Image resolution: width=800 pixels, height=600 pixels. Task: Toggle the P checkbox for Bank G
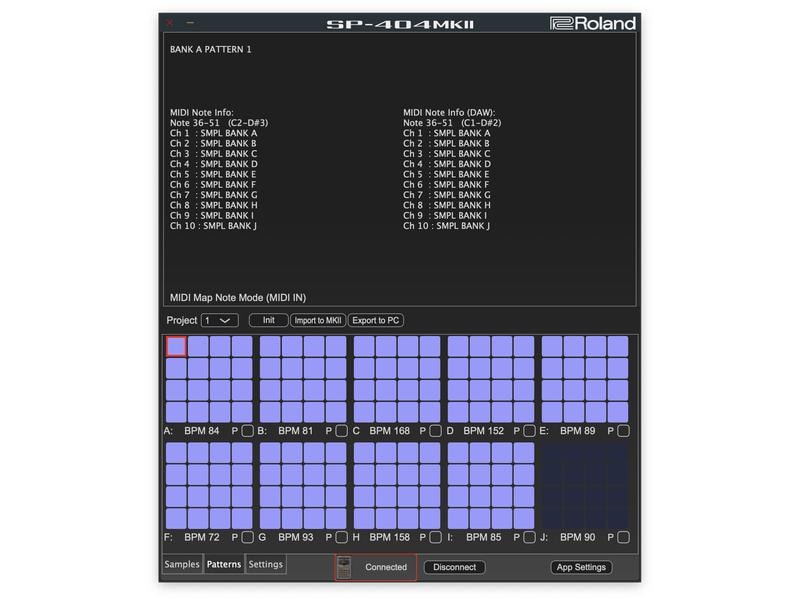(x=341, y=537)
